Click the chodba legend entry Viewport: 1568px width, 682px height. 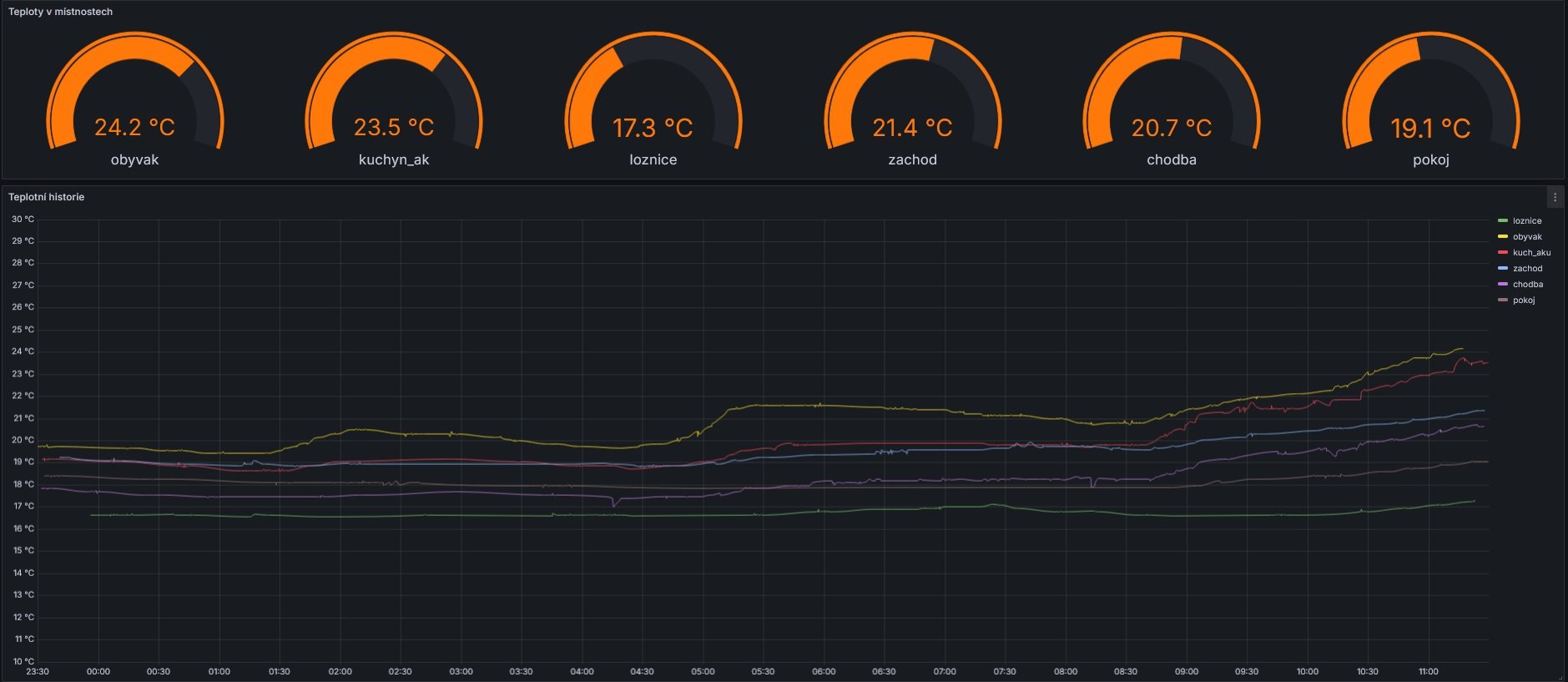click(1528, 285)
